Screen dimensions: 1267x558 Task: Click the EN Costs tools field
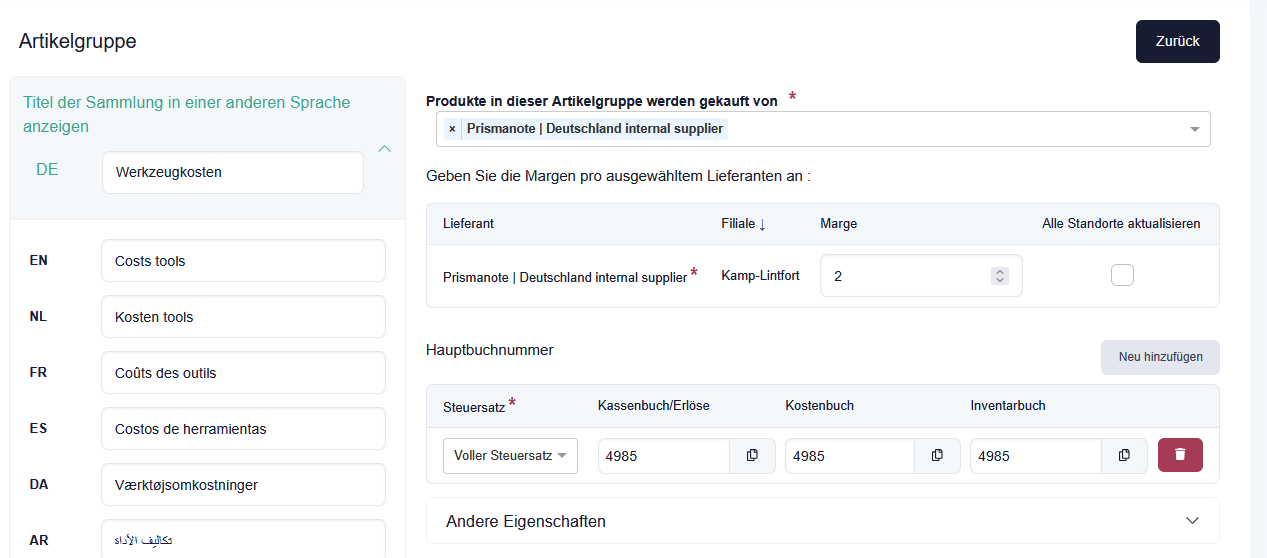pyautogui.click(x=243, y=261)
